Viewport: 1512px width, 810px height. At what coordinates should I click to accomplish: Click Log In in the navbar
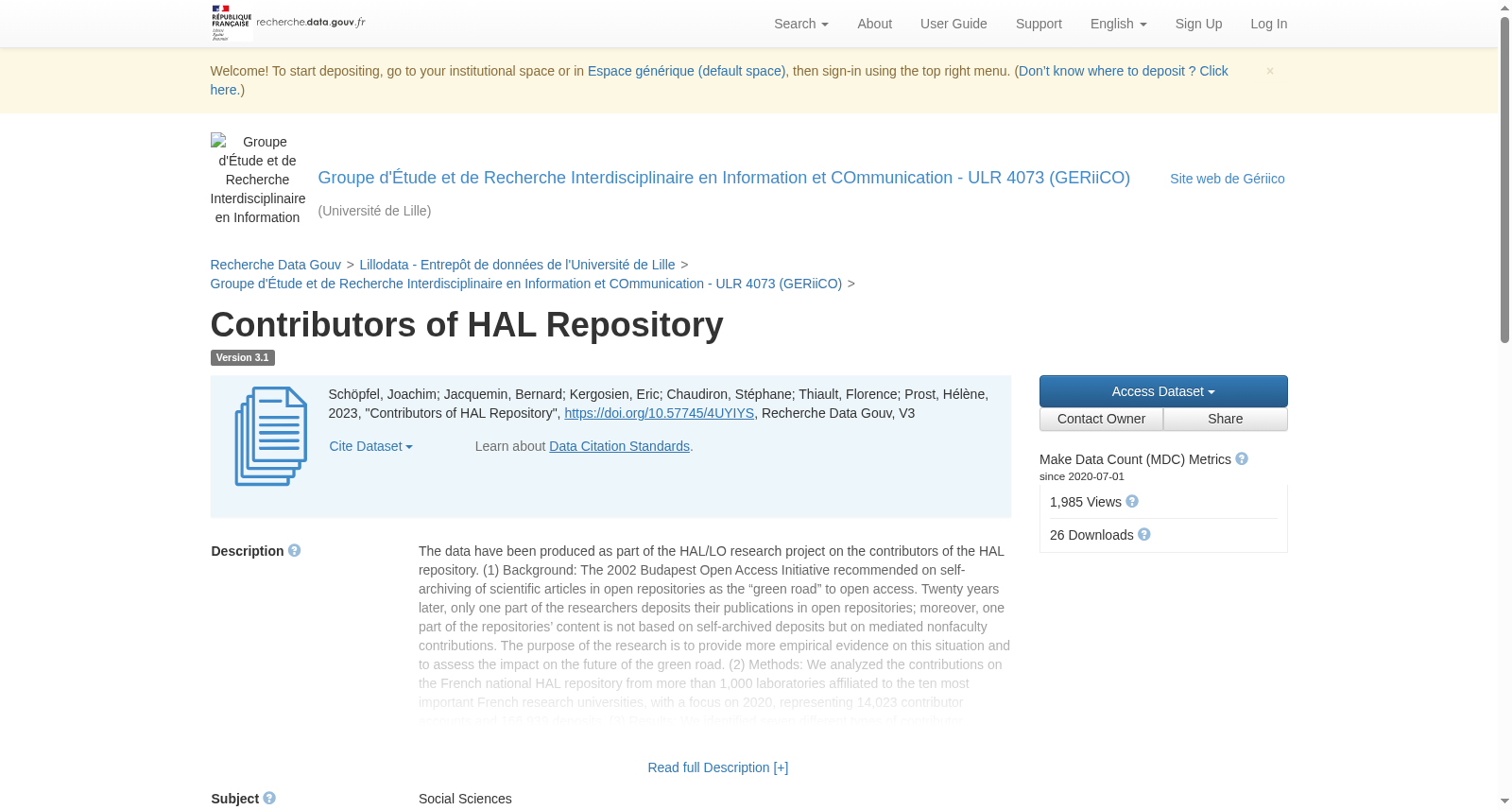[x=1268, y=24]
